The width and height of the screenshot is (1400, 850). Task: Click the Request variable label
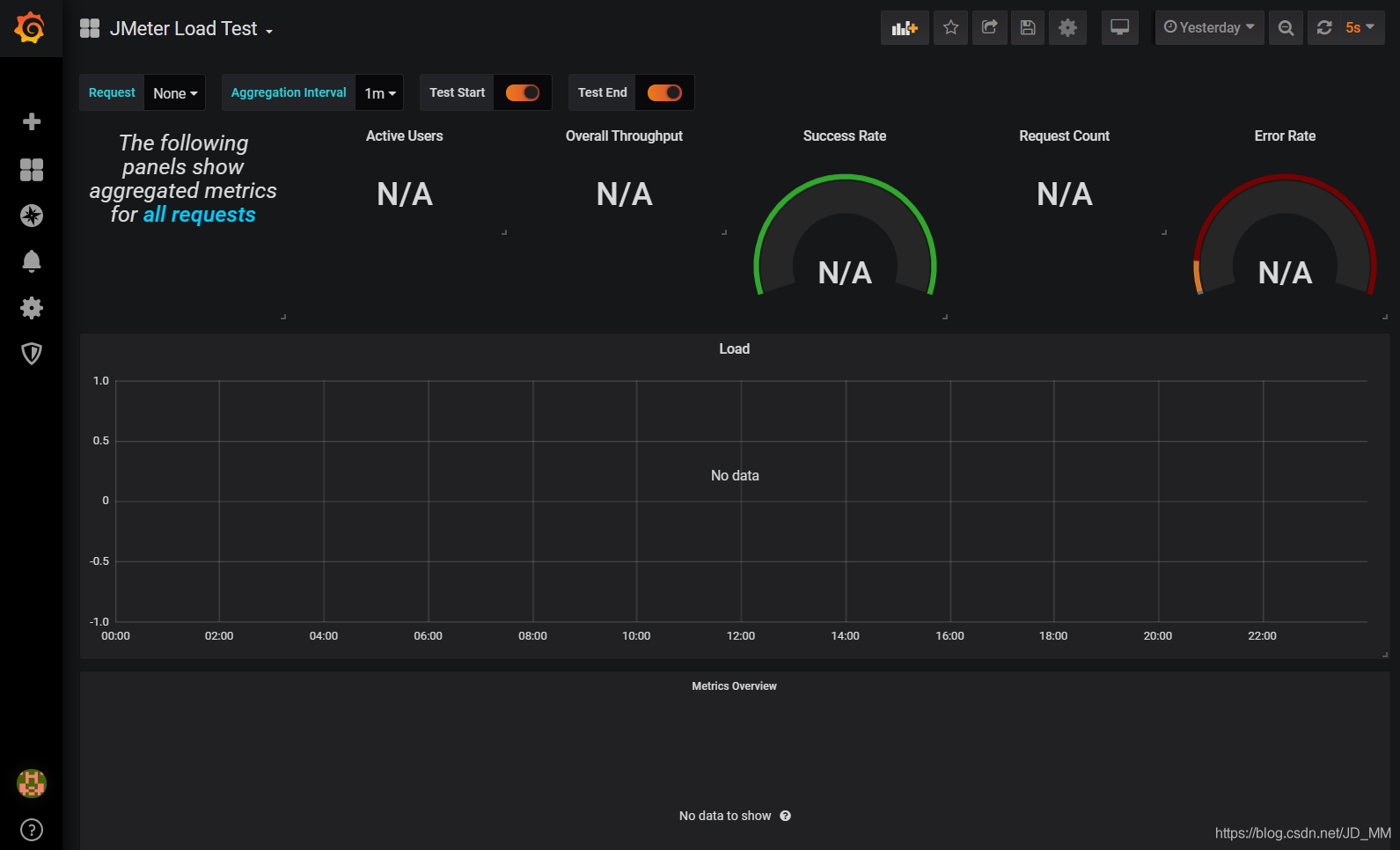pos(112,92)
